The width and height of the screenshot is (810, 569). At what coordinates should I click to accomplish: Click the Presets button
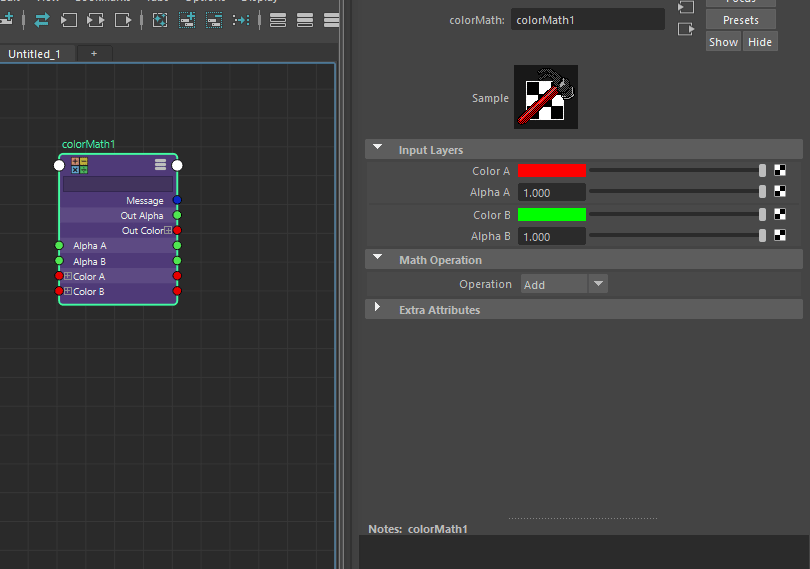coord(740,20)
